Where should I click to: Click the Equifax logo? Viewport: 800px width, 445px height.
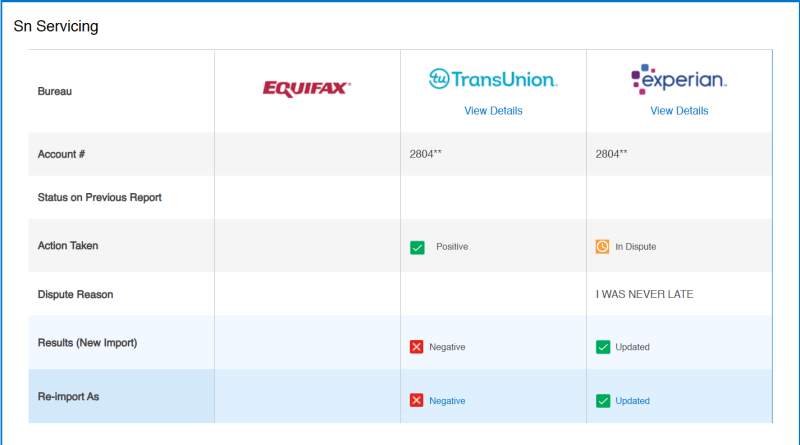pyautogui.click(x=307, y=89)
